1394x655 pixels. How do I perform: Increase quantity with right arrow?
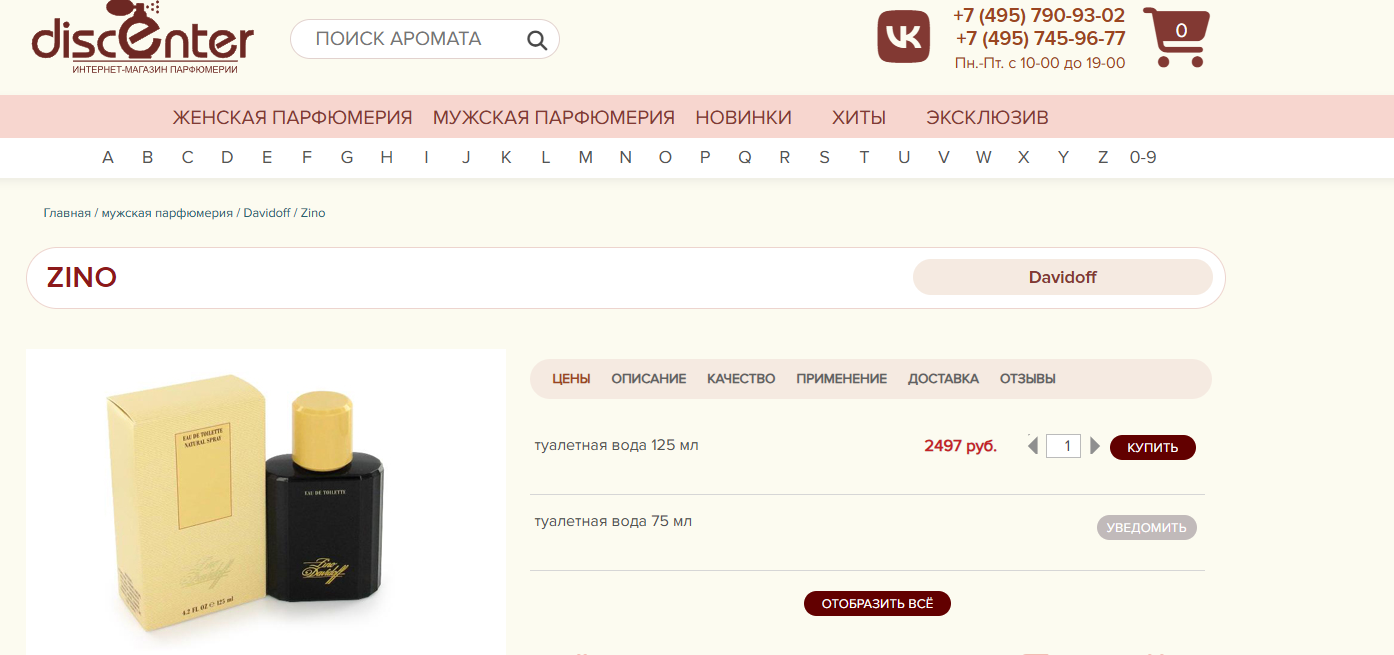(1095, 446)
